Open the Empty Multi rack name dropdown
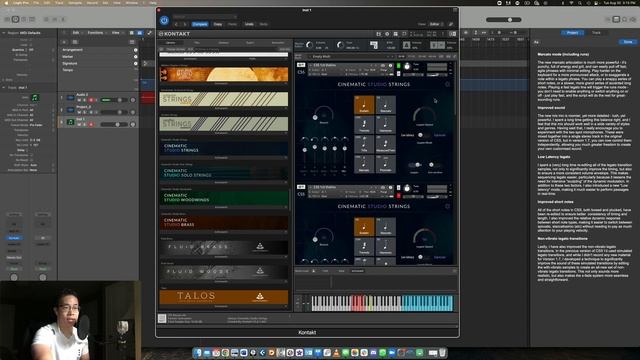 pos(351,56)
